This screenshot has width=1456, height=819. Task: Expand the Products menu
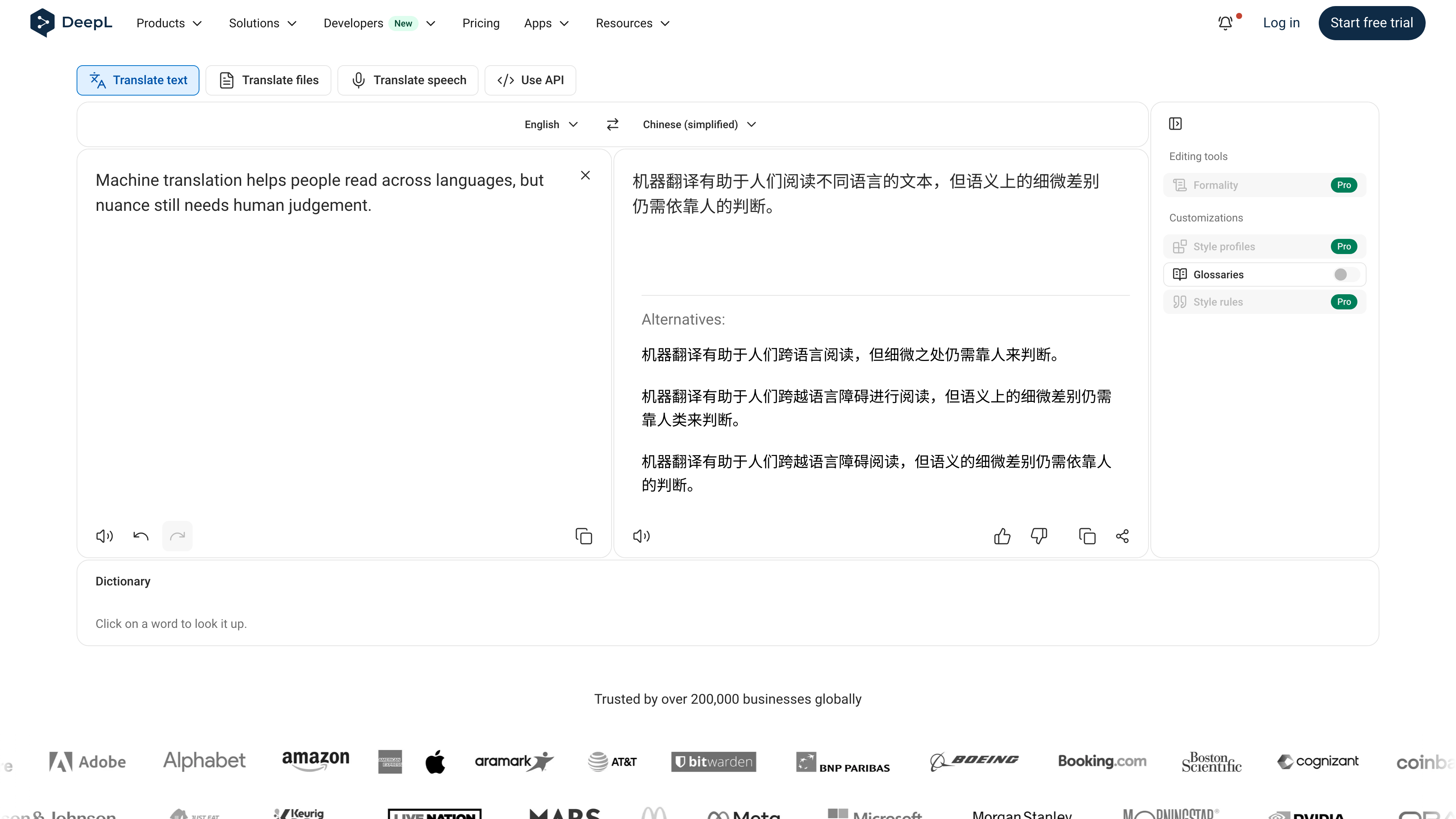[x=169, y=23]
